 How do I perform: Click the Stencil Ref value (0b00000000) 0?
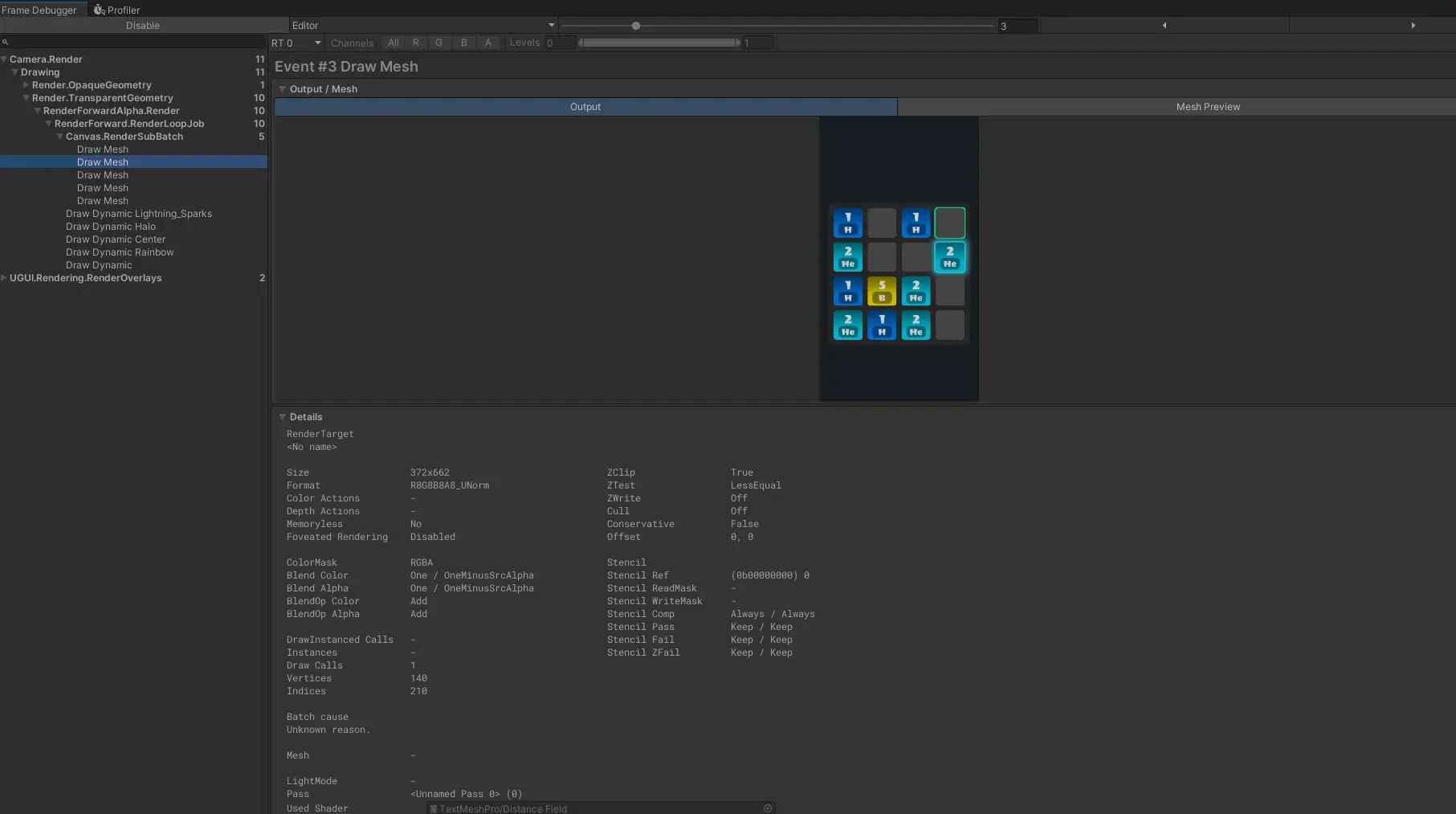[770, 575]
